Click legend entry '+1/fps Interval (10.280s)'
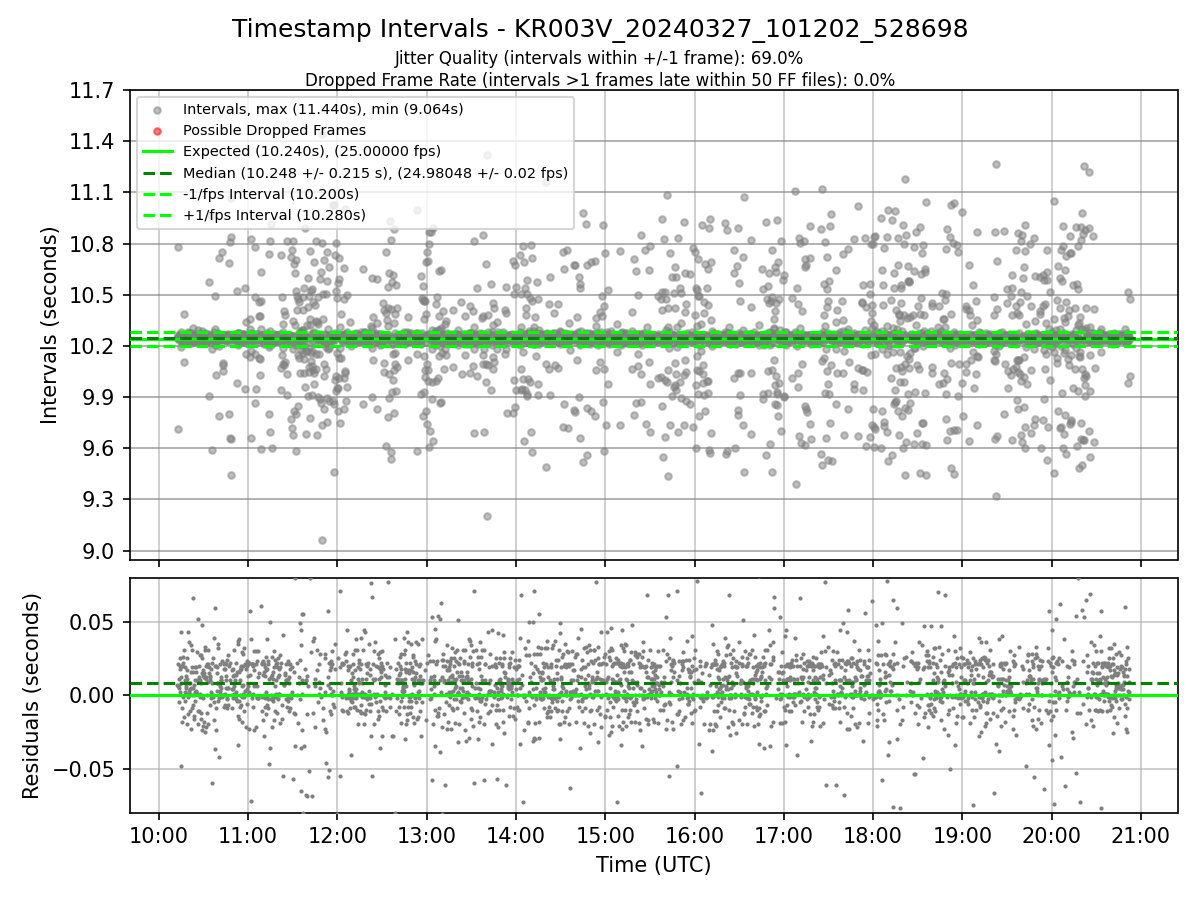The height and width of the screenshot is (900, 1200). tap(273, 215)
